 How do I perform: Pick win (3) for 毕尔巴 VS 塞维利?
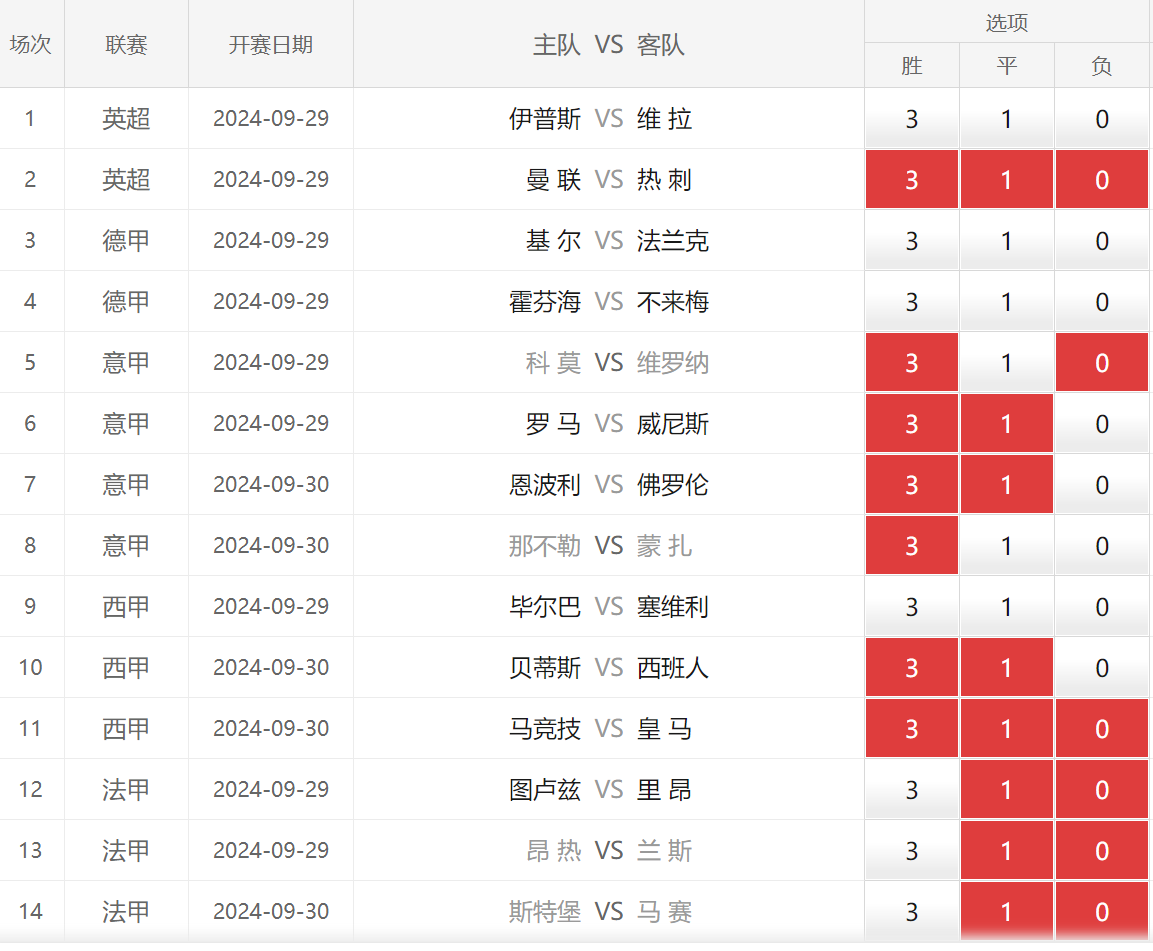click(x=912, y=607)
